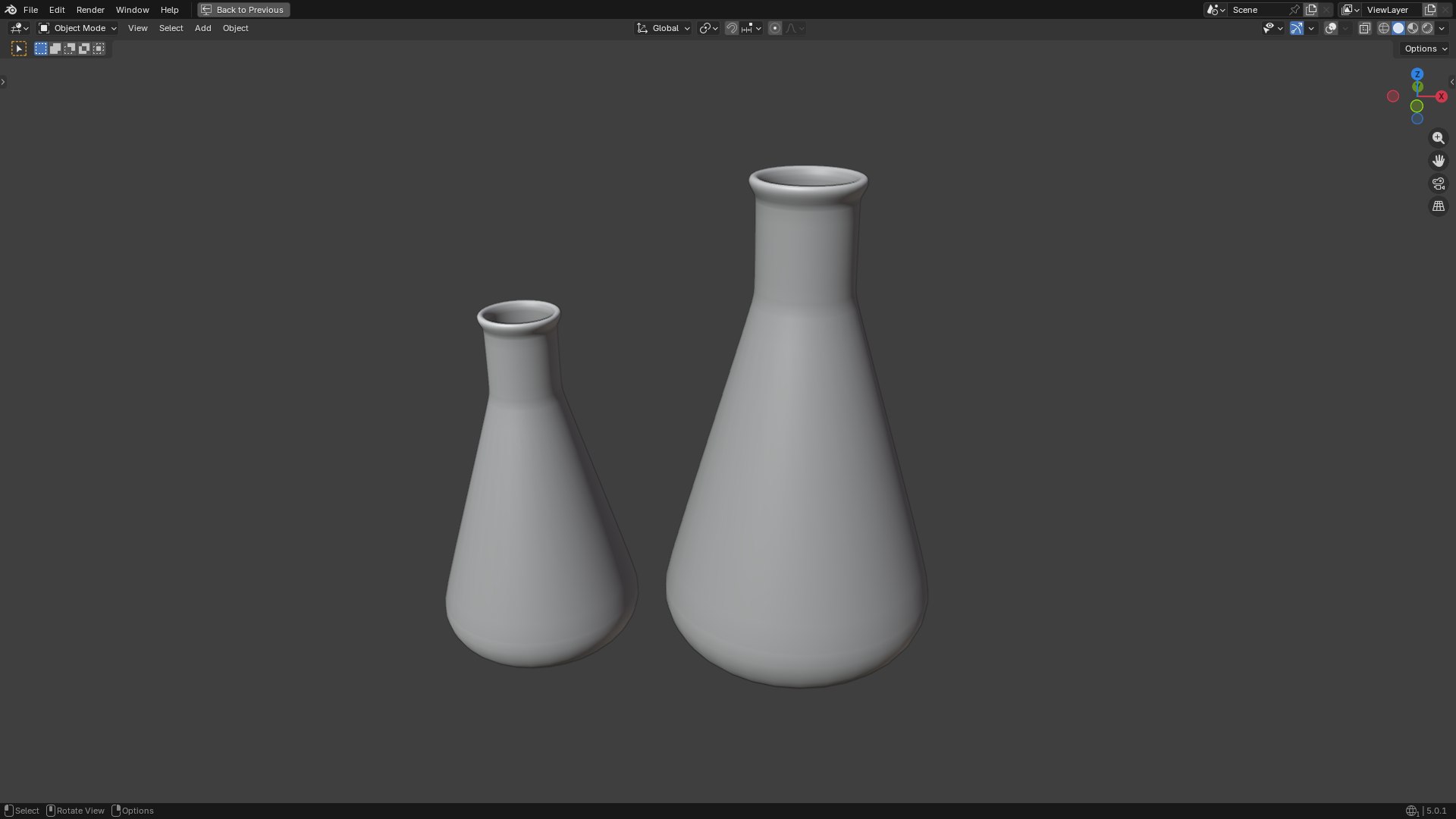Click the Blender logo icon
1456x819 pixels.
[11, 10]
